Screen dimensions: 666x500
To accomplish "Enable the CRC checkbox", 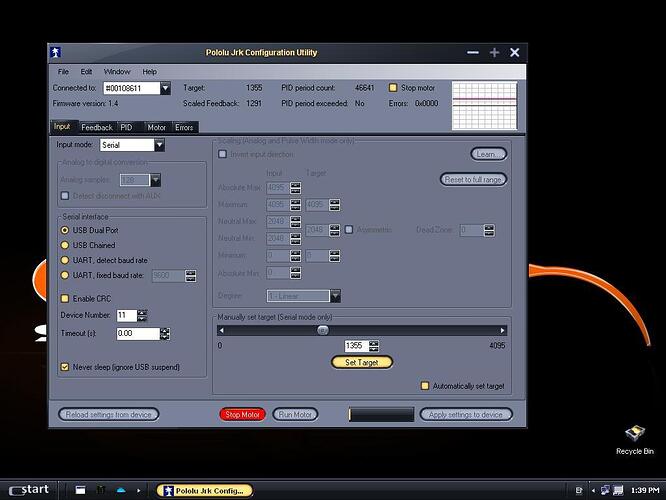I will point(65,298).
